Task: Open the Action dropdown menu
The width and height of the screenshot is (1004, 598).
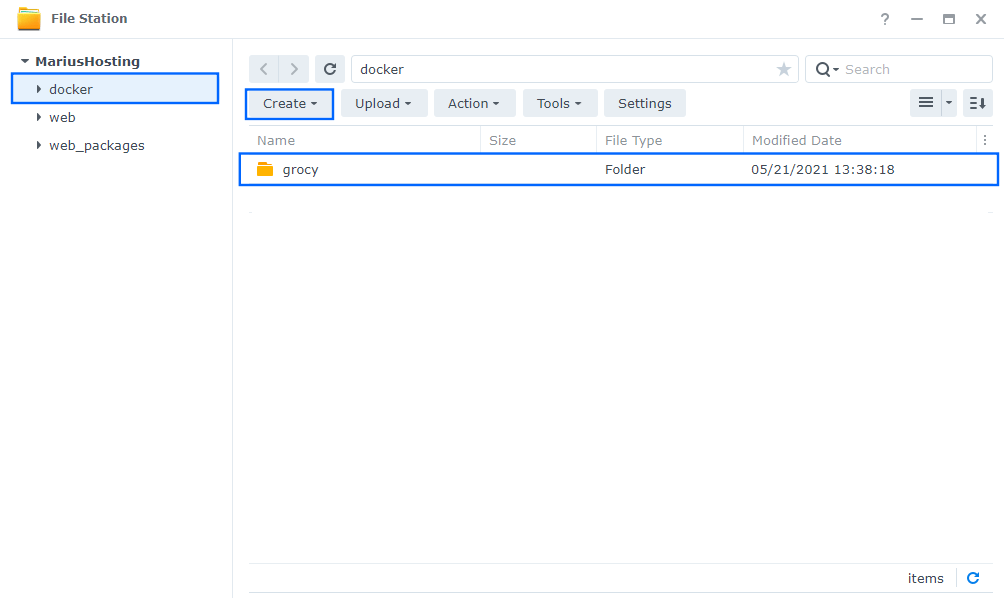Action: tap(474, 104)
